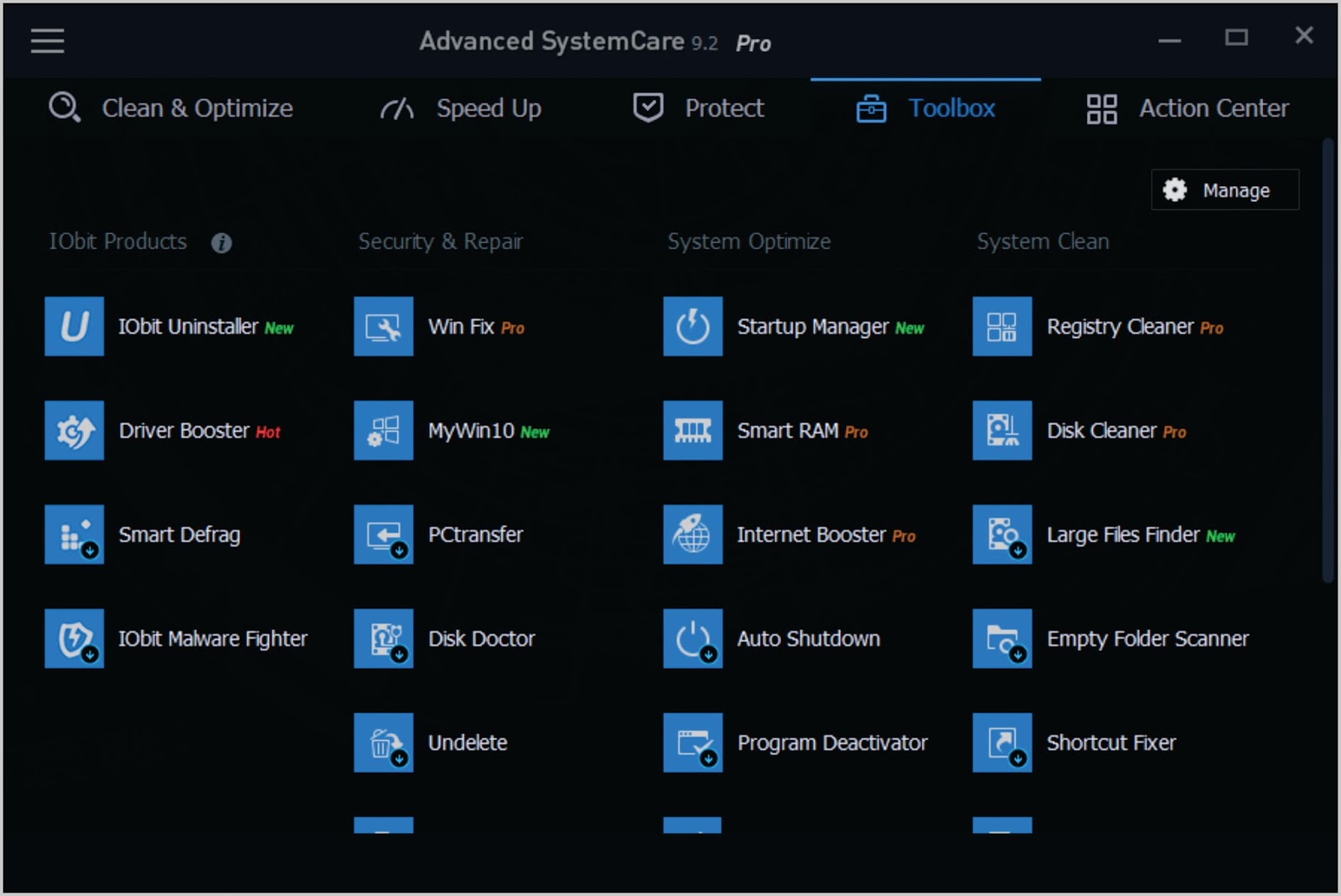Open the Startup Manager power icon

[692, 326]
